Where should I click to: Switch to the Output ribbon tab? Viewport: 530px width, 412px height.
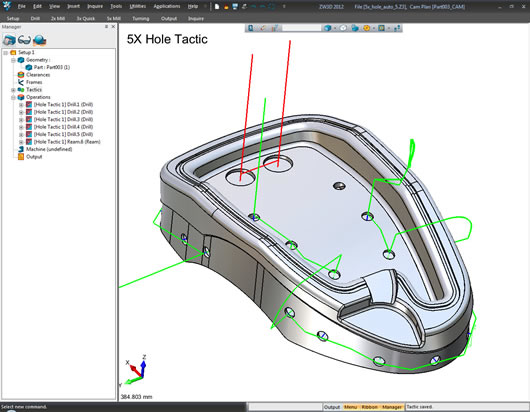(169, 19)
